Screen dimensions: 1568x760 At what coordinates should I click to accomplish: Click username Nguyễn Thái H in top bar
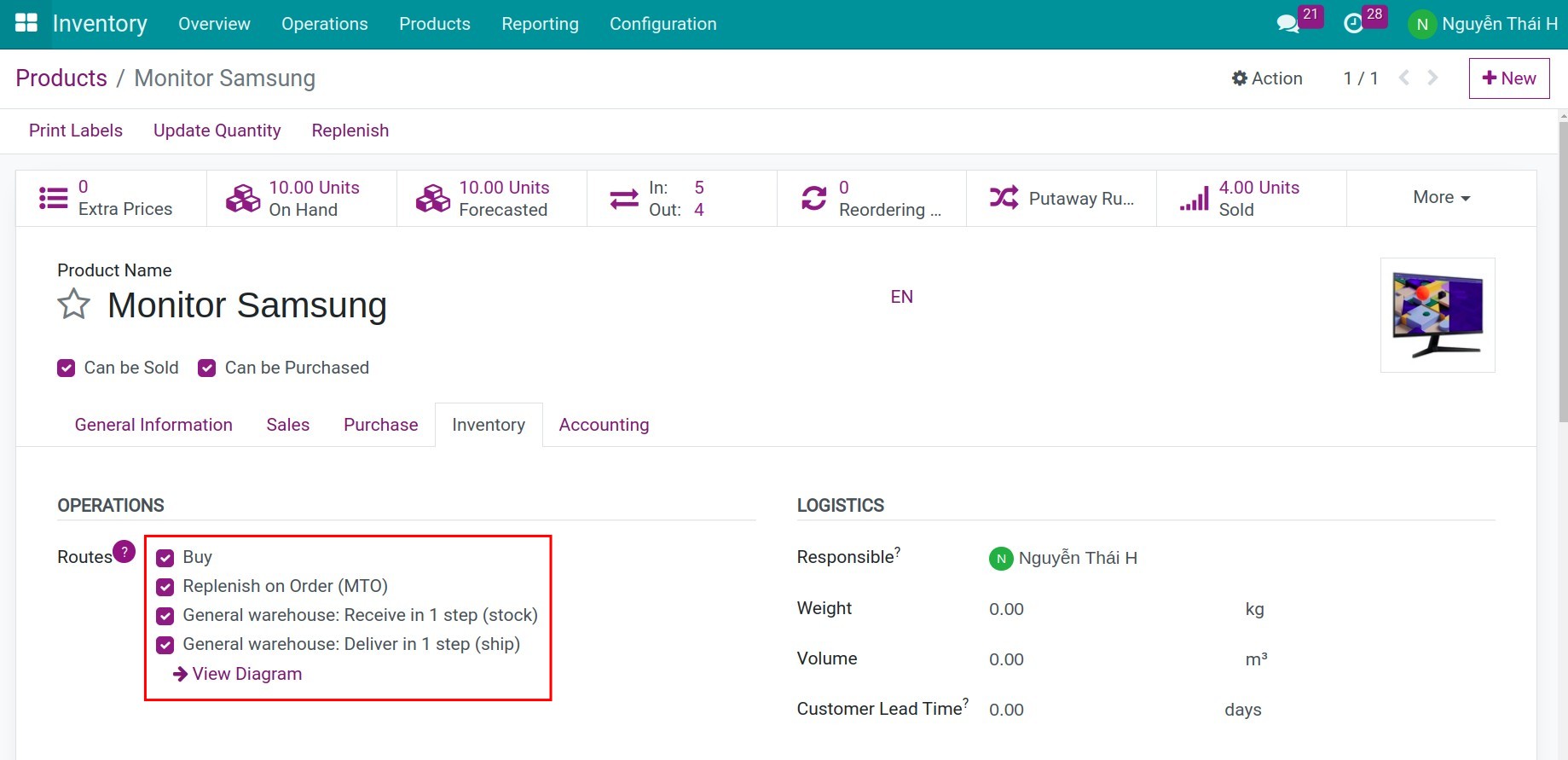coord(1500,24)
